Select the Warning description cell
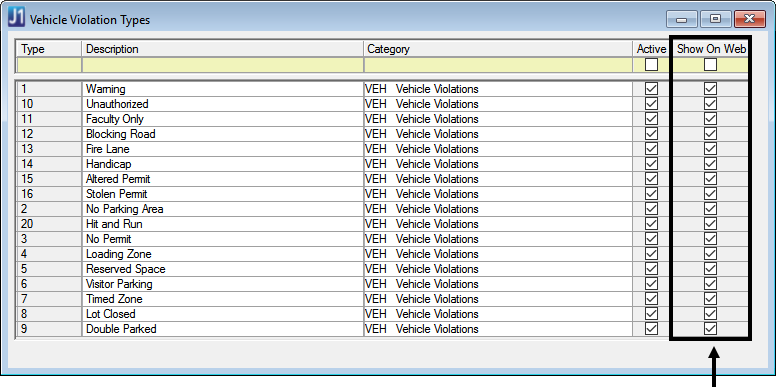The height and width of the screenshot is (388, 776). [222, 89]
